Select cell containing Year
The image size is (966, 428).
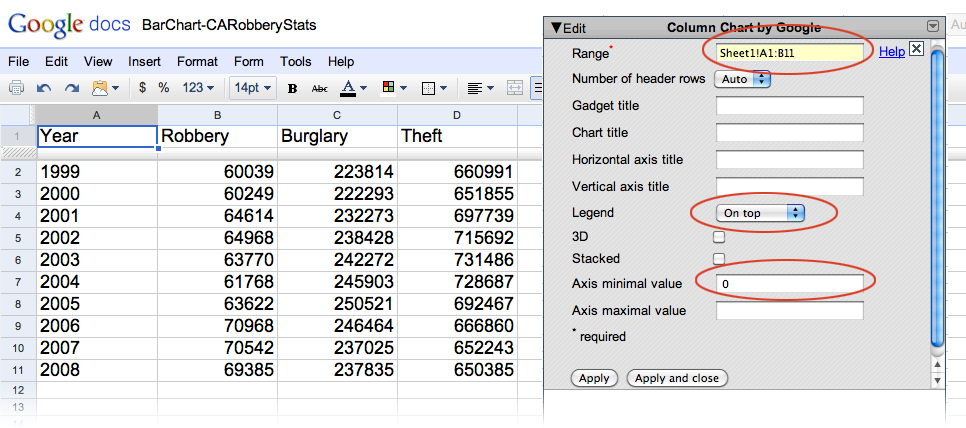point(97,136)
